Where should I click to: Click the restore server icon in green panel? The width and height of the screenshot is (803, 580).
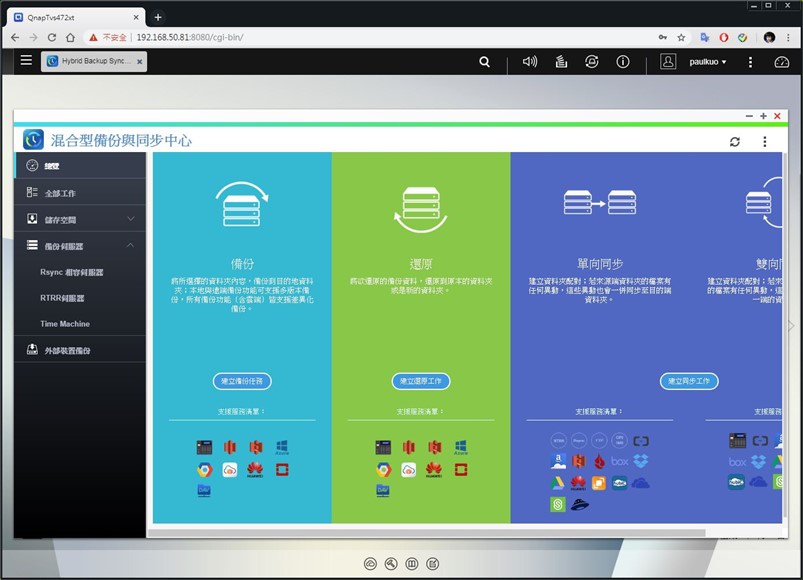coord(420,209)
